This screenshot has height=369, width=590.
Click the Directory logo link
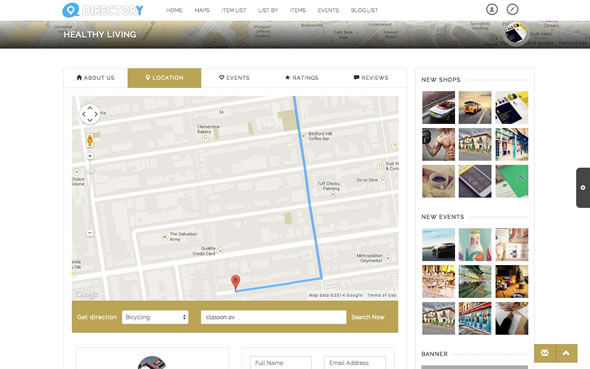tap(103, 10)
